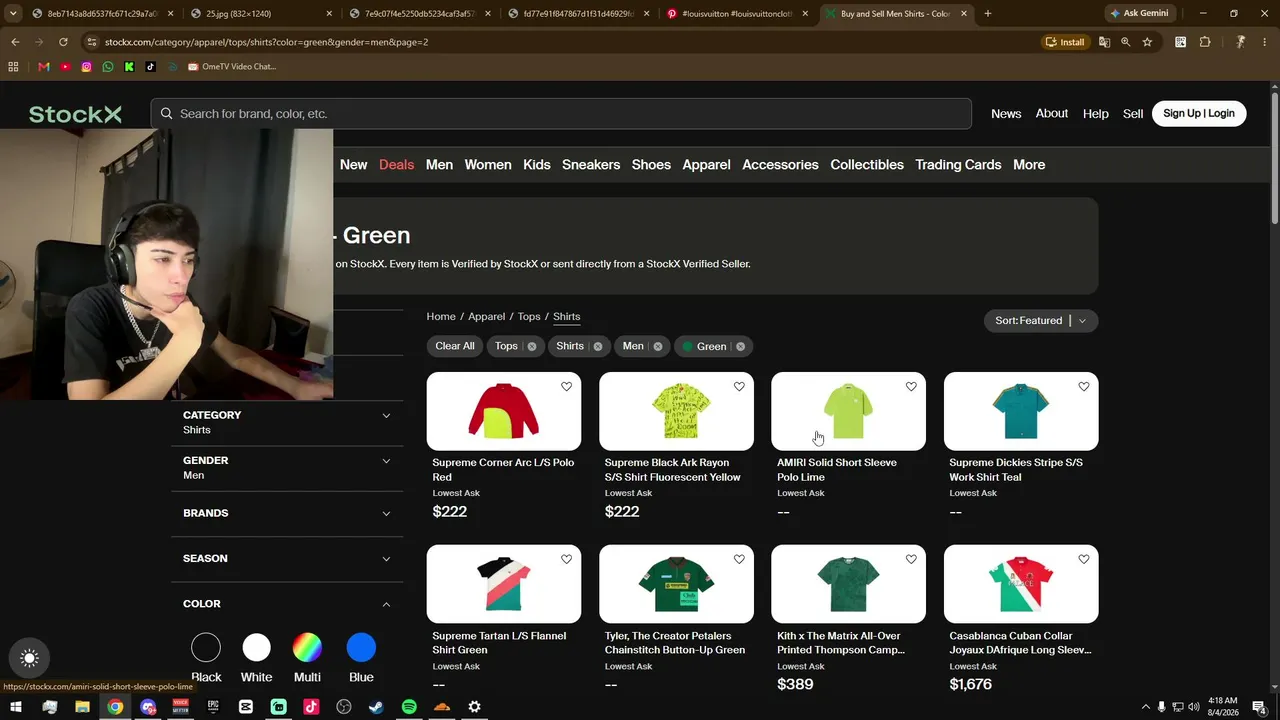The image size is (1280, 720).
Task: Select the White color swatch
Action: [257, 648]
